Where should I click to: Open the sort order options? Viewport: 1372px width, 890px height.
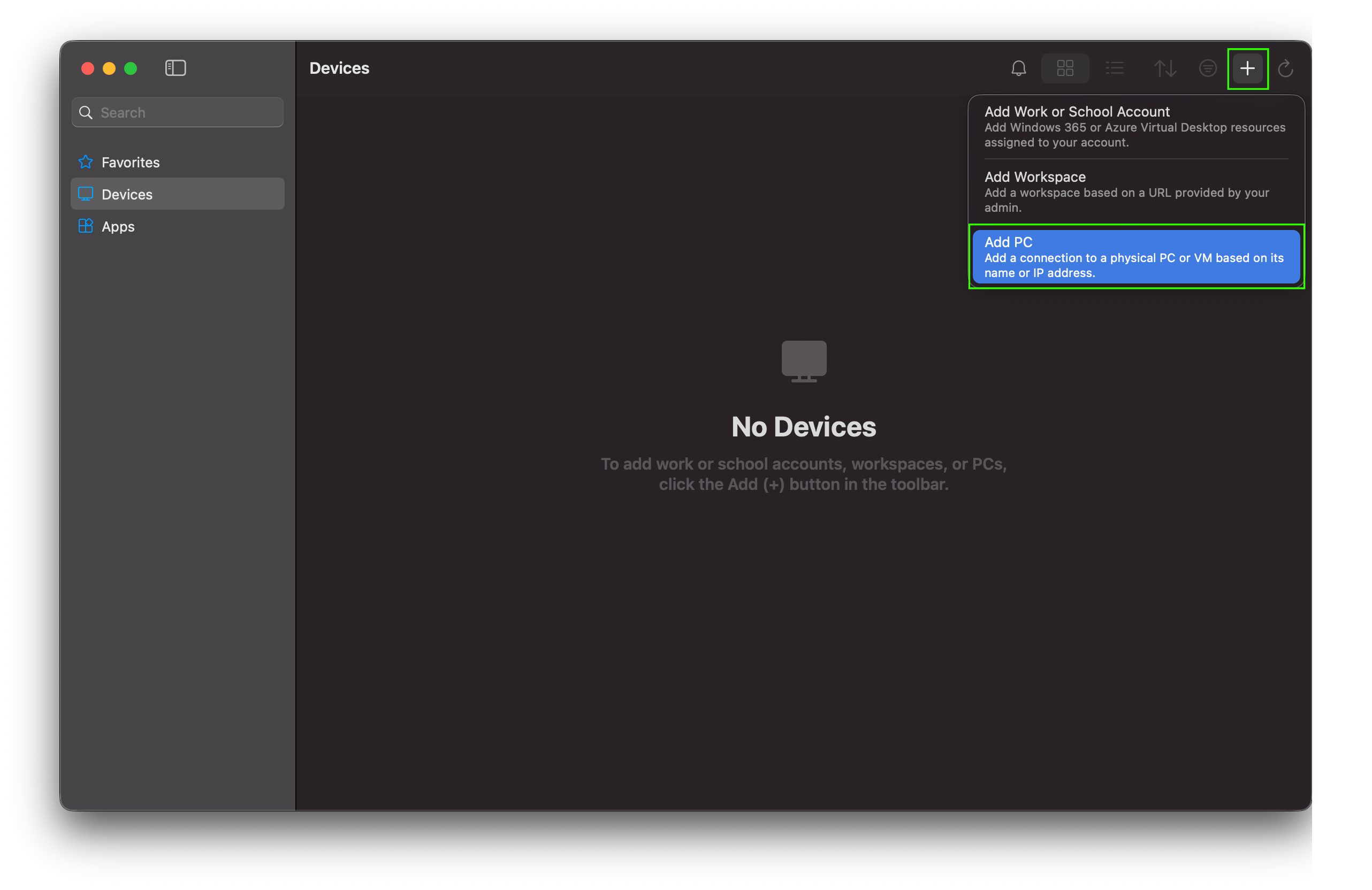[x=1164, y=68]
